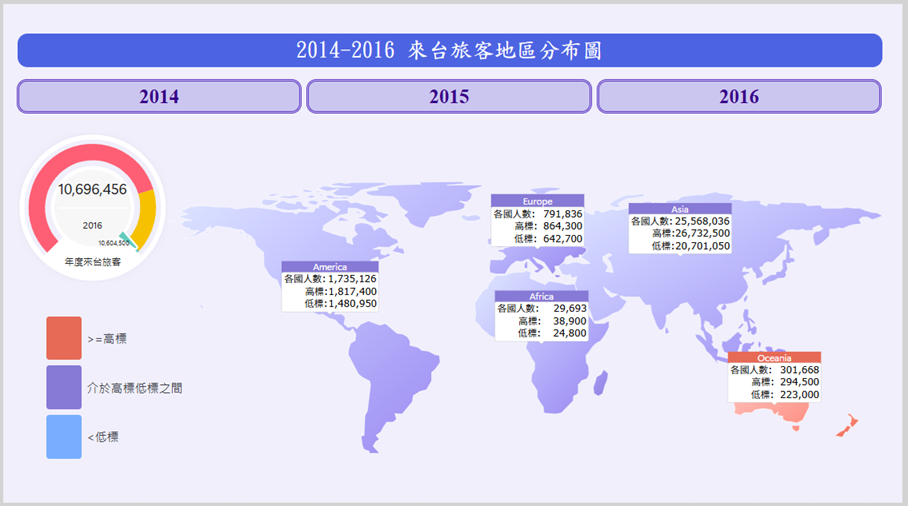This screenshot has height=506, width=908.
Task: Switch to the 2016 year button
Action: tap(738, 97)
